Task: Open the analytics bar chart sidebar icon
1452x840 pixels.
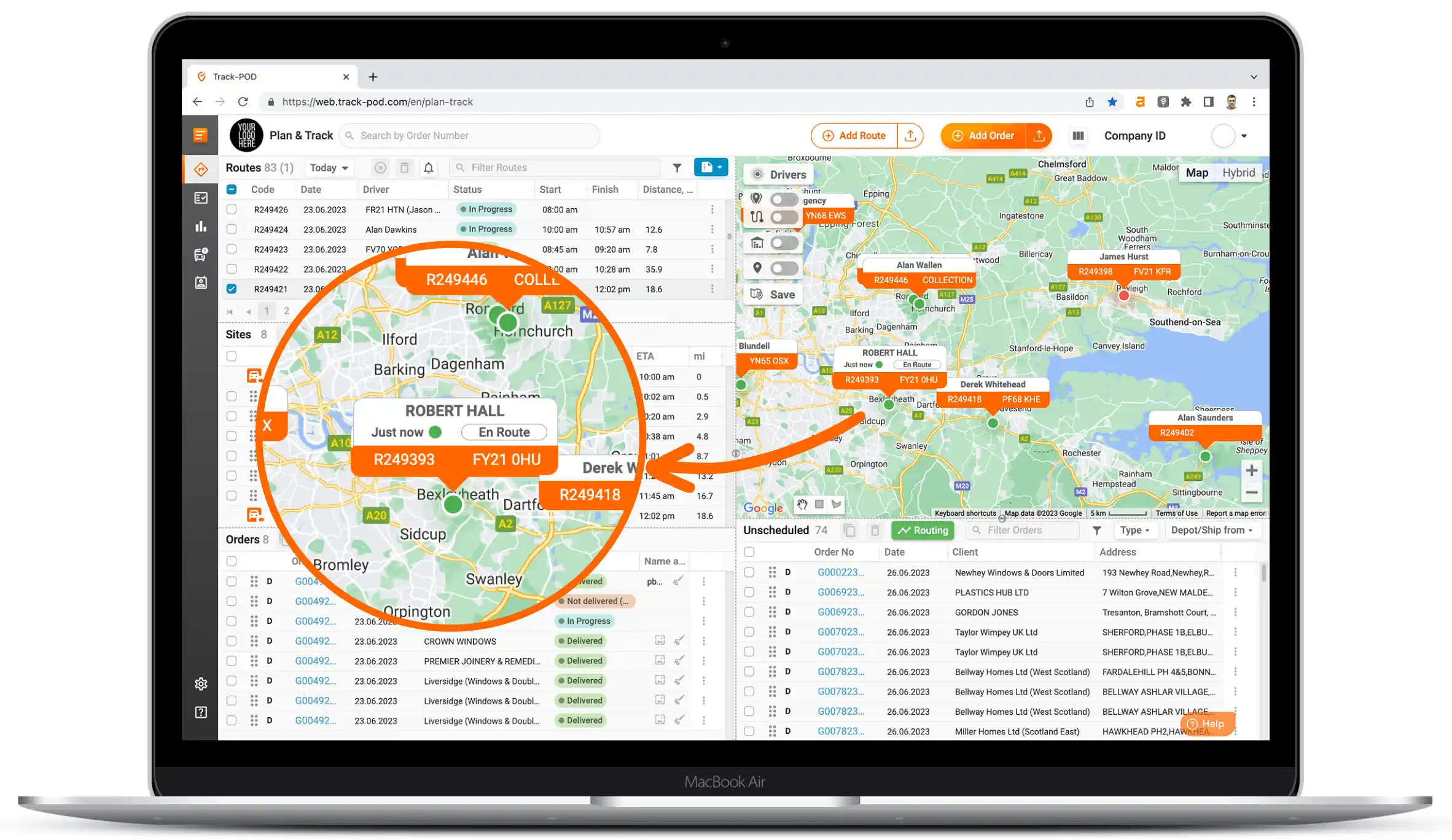Action: [x=201, y=227]
